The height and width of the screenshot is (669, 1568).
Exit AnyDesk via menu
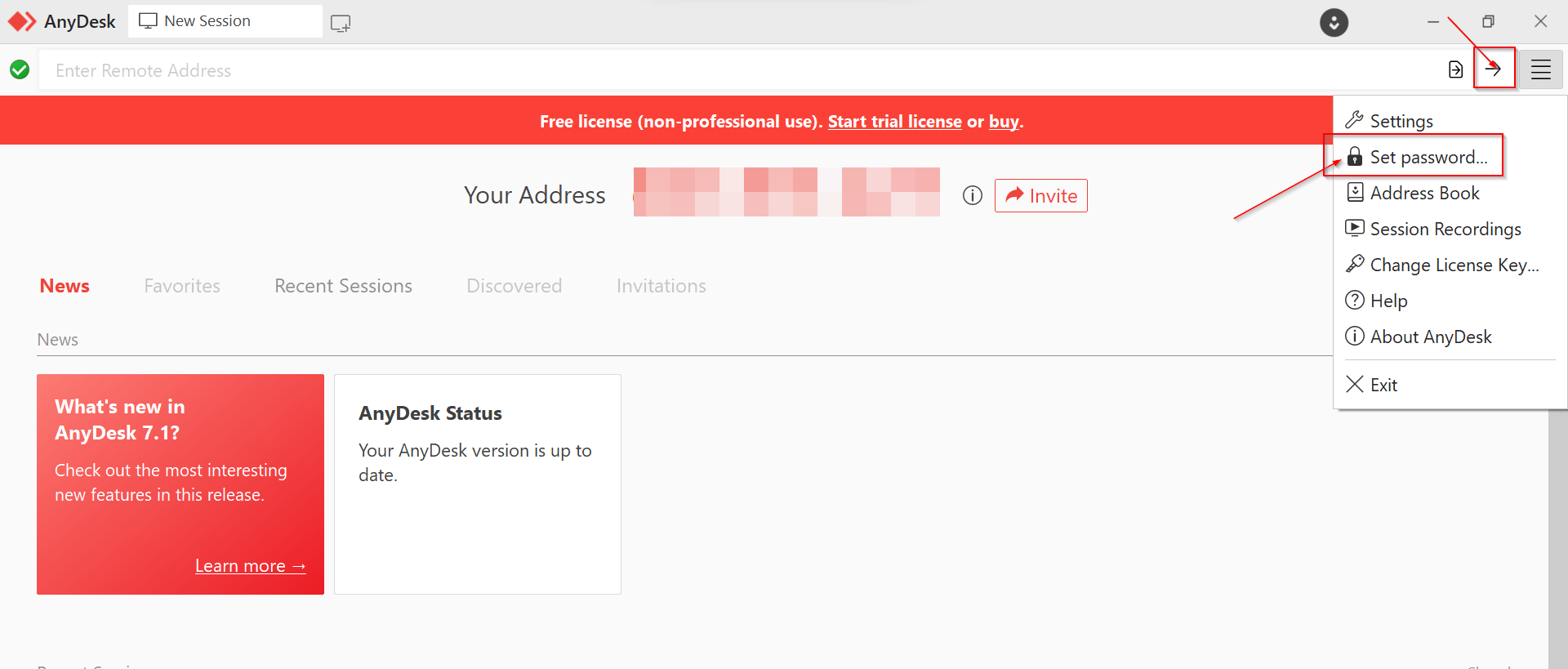pyautogui.click(x=1383, y=385)
